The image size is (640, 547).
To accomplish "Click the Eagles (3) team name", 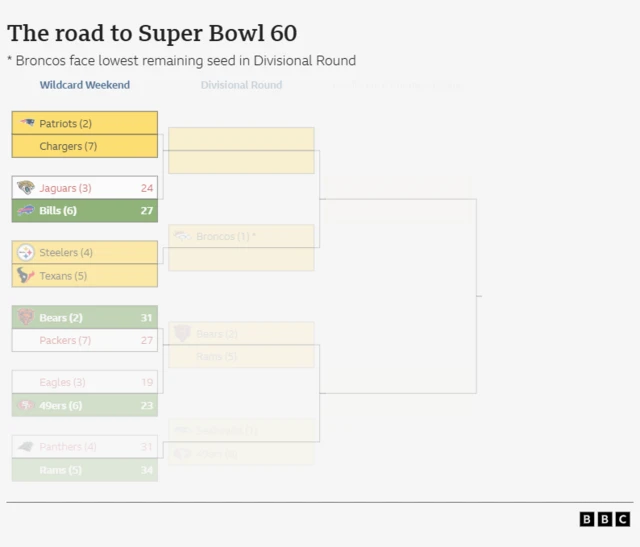I will point(62,382).
